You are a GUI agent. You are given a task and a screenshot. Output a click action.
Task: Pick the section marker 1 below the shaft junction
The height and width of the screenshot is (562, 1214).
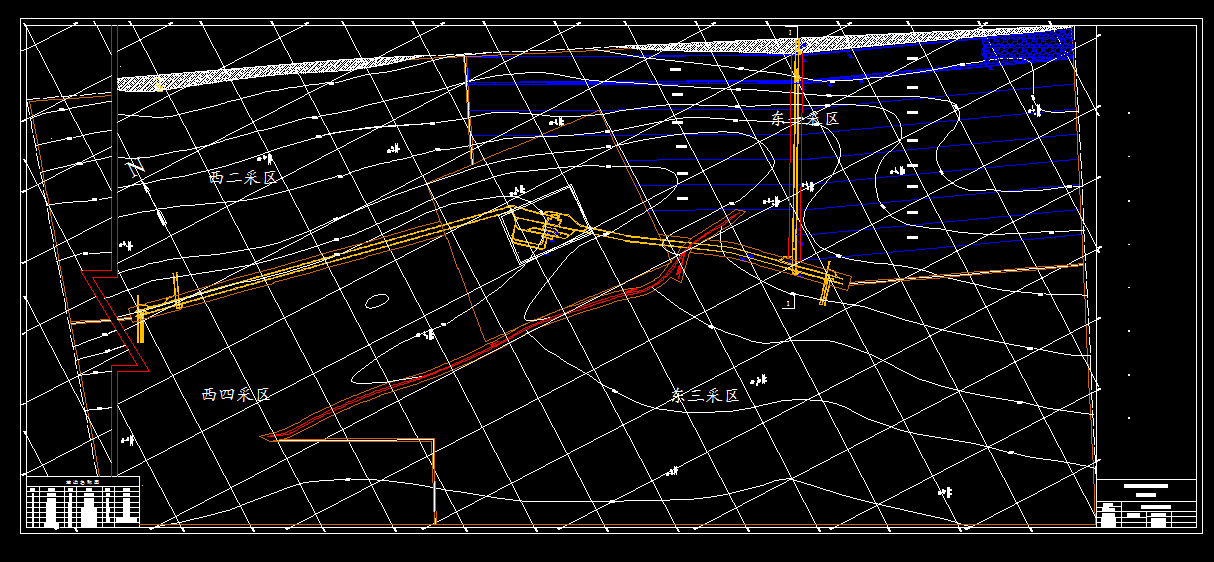coord(789,302)
